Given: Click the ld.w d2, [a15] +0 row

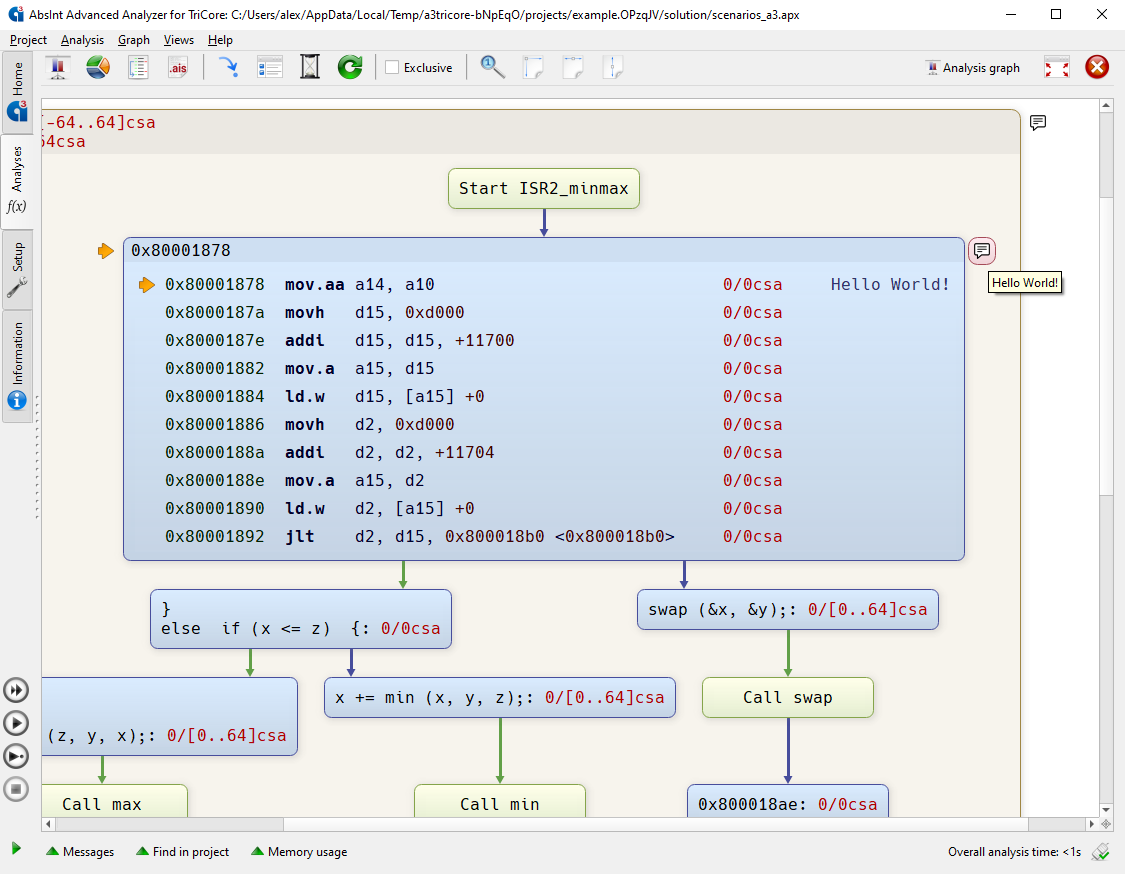Looking at the screenshot, I should (x=474, y=509).
